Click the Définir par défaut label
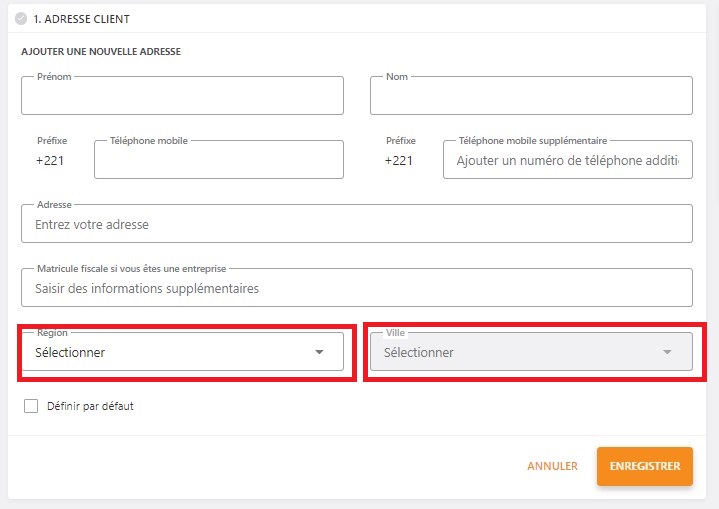719x509 pixels. pyautogui.click(x=90, y=406)
